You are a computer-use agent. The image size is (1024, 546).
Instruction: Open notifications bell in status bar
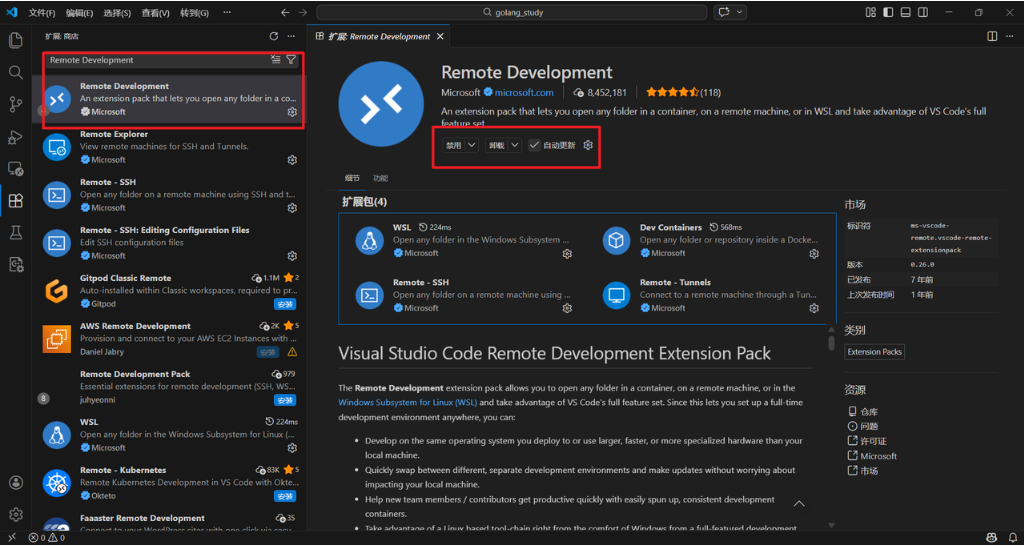[1012, 538]
